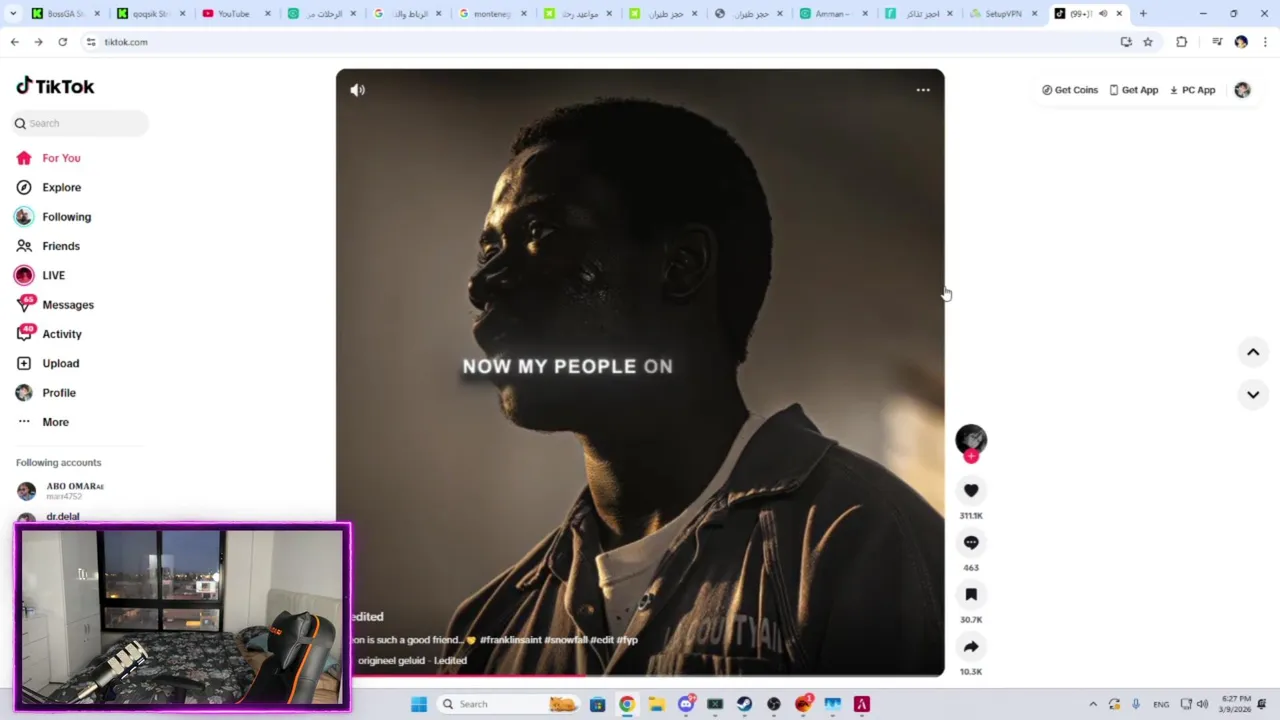Image resolution: width=1280 pixels, height=720 pixels.
Task: Open Profile from sidebar
Action: tap(46, 393)
